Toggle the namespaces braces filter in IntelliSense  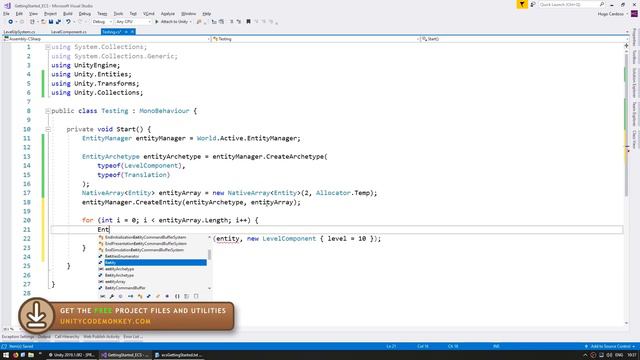[177, 296]
